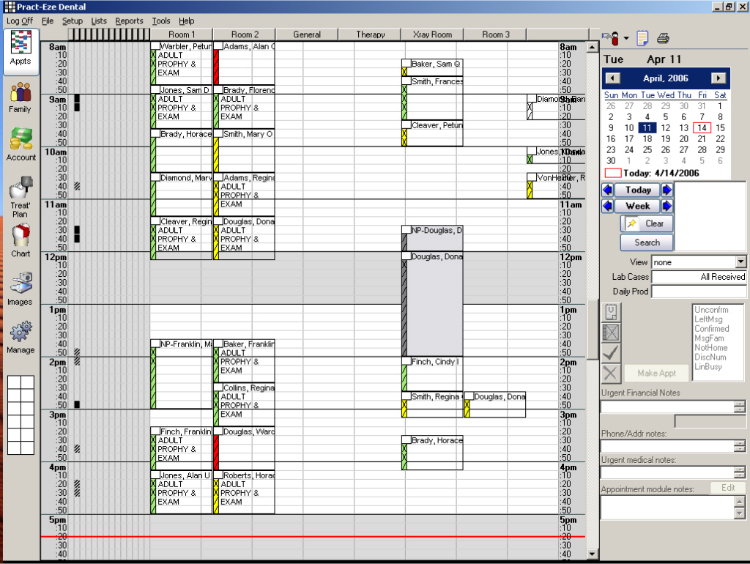Viewport: 750px width, 564px height.
Task: Open dropdown arrow beside traffic light icon
Action: tap(626, 38)
